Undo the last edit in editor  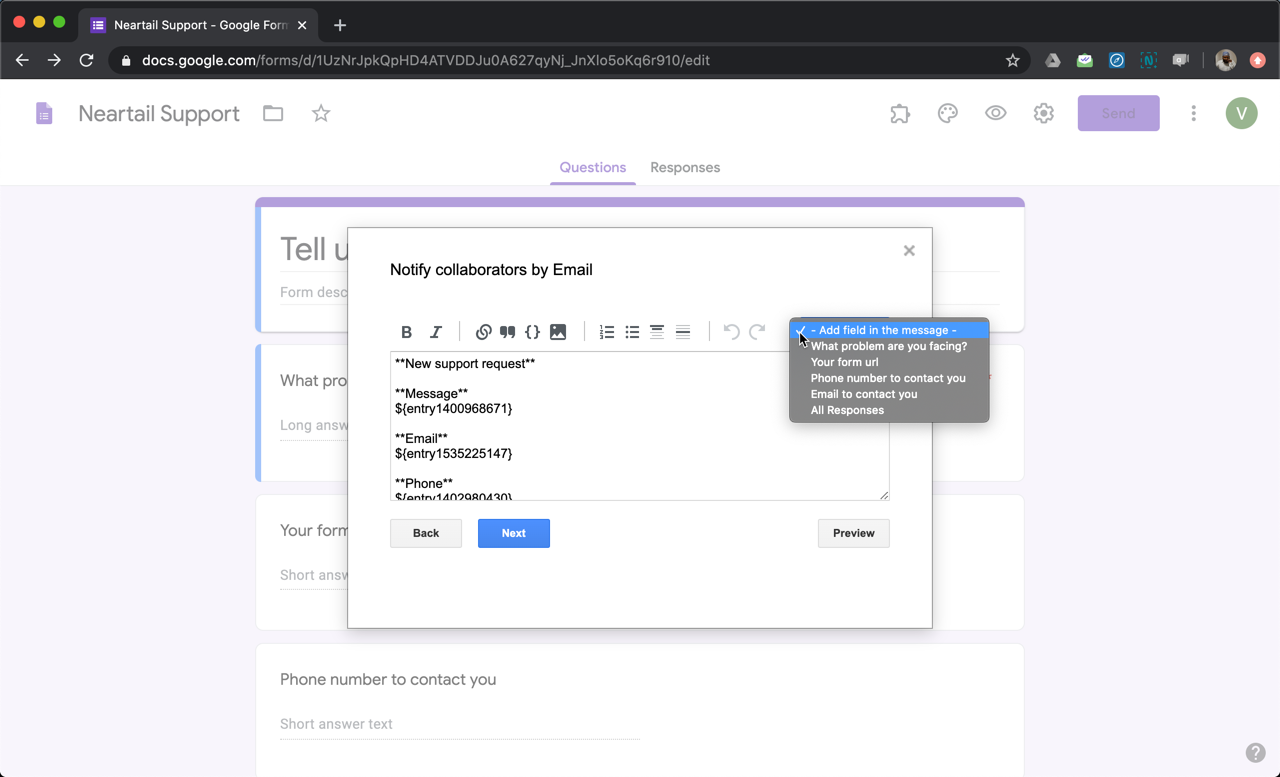tap(731, 332)
